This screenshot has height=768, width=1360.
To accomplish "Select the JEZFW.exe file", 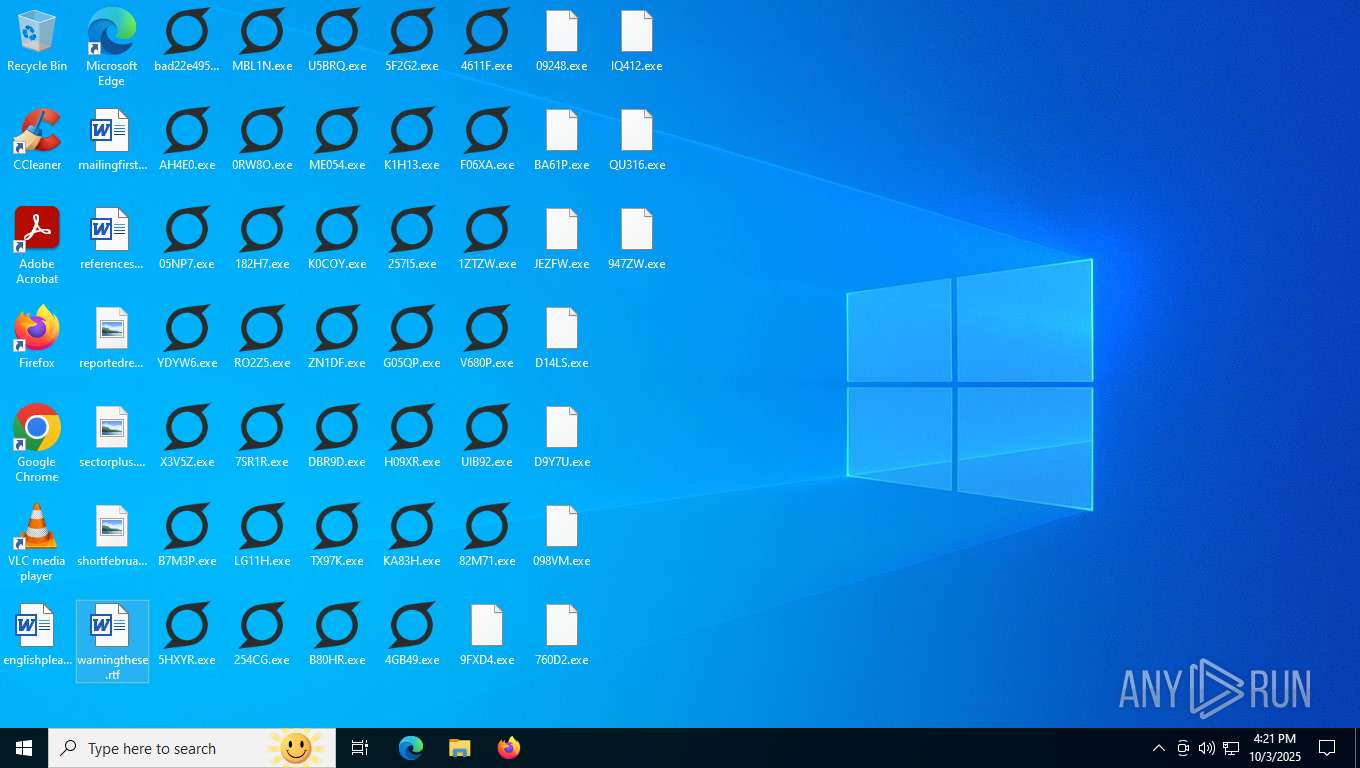I will click(x=562, y=239).
